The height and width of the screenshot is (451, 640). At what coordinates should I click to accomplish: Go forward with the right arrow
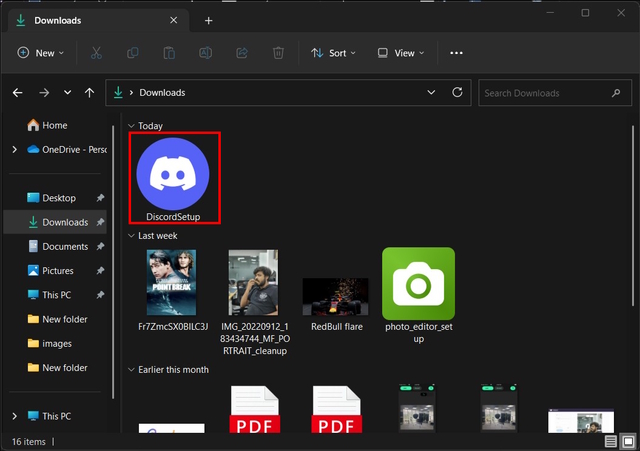[44, 93]
